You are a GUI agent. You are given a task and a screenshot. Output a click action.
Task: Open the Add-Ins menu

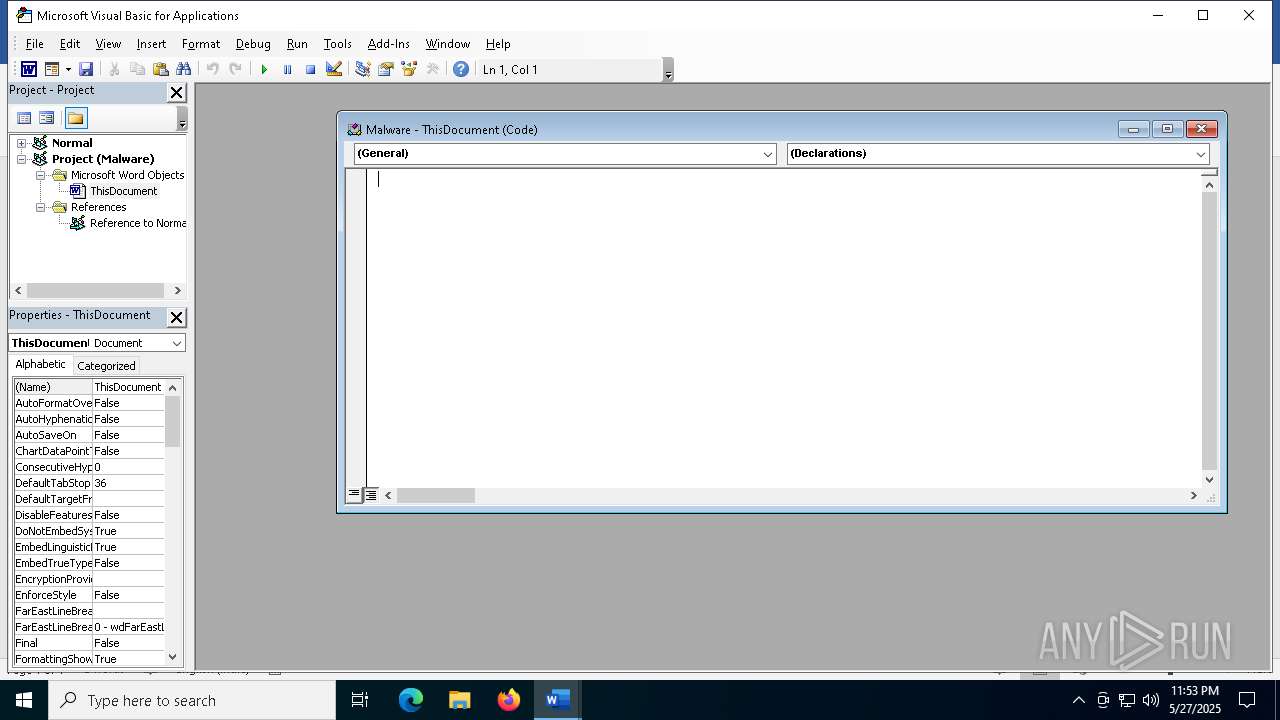point(388,44)
